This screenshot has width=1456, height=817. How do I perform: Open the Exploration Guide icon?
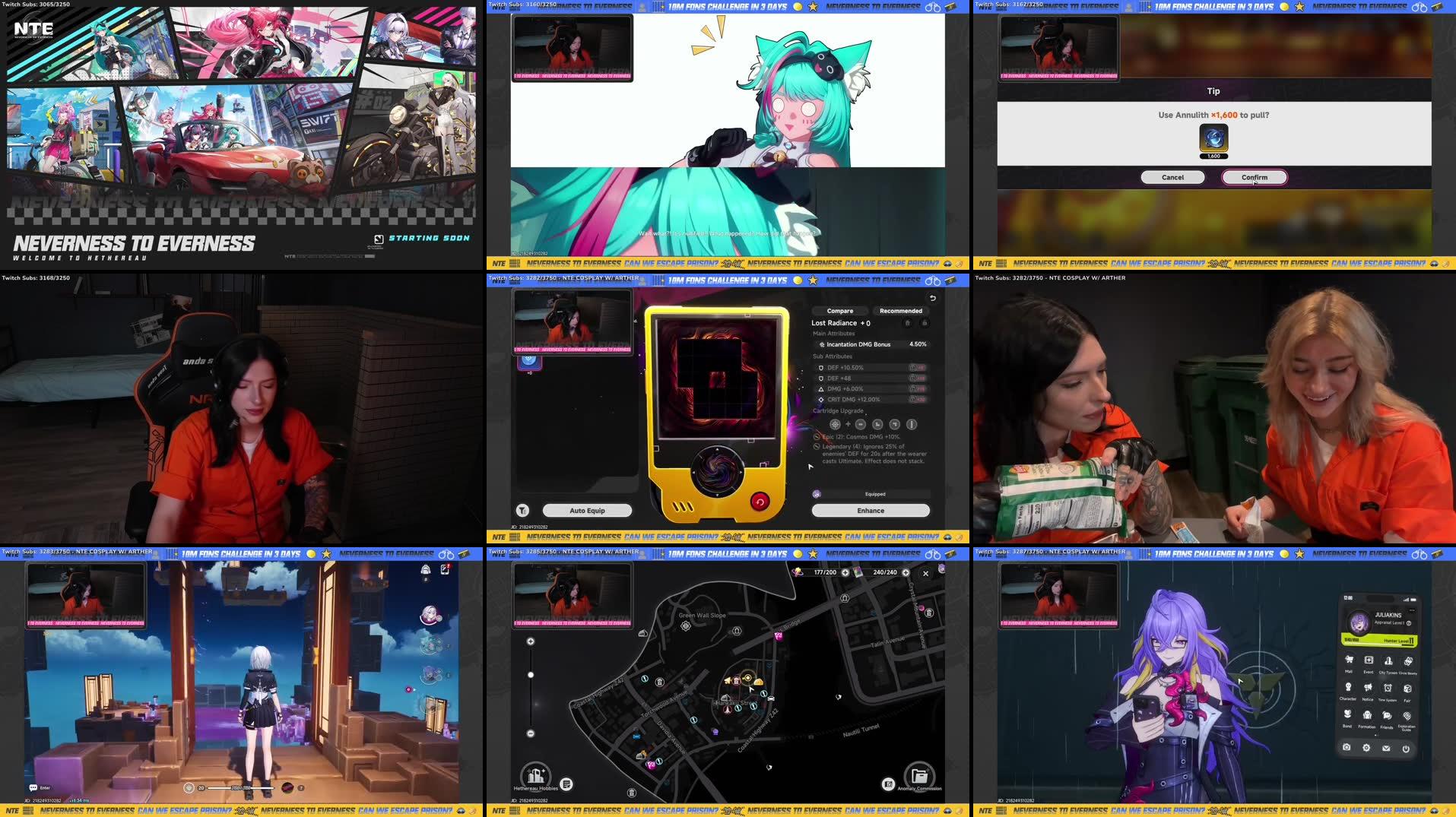[1407, 716]
